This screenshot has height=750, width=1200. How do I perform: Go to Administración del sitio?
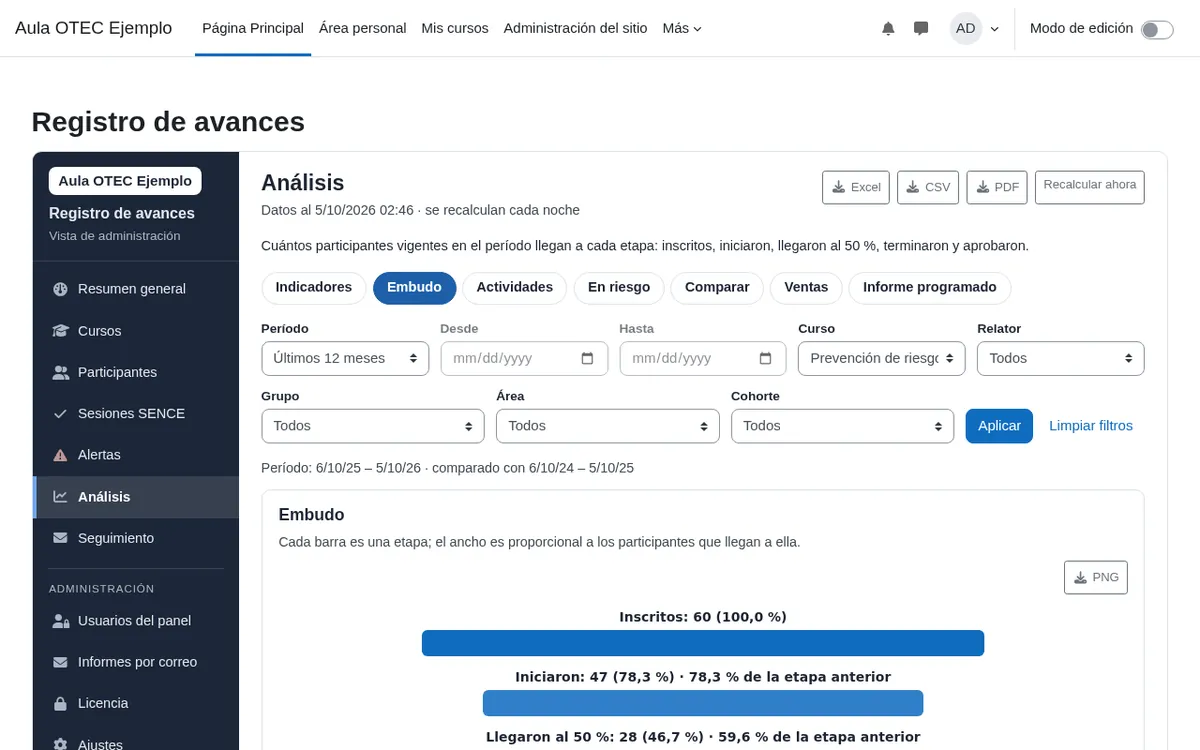576,29
